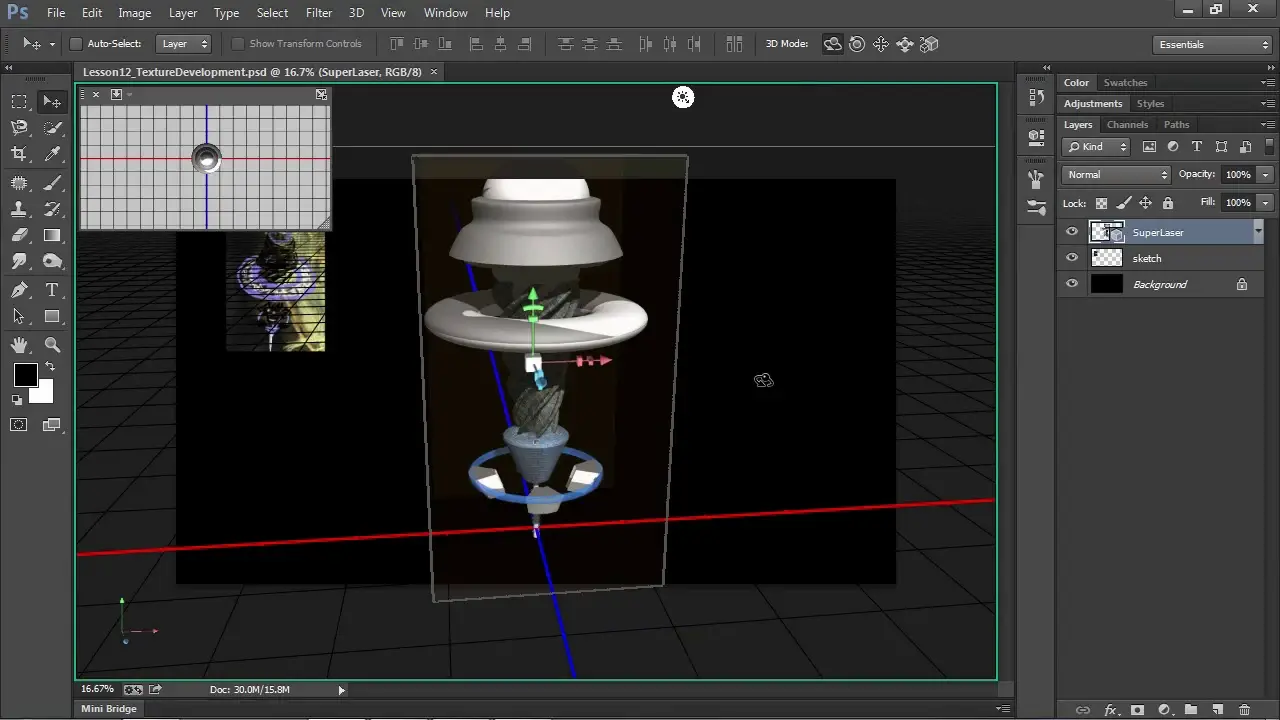This screenshot has height=720, width=1280.
Task: Select the Zoom tool
Action: pos(52,345)
